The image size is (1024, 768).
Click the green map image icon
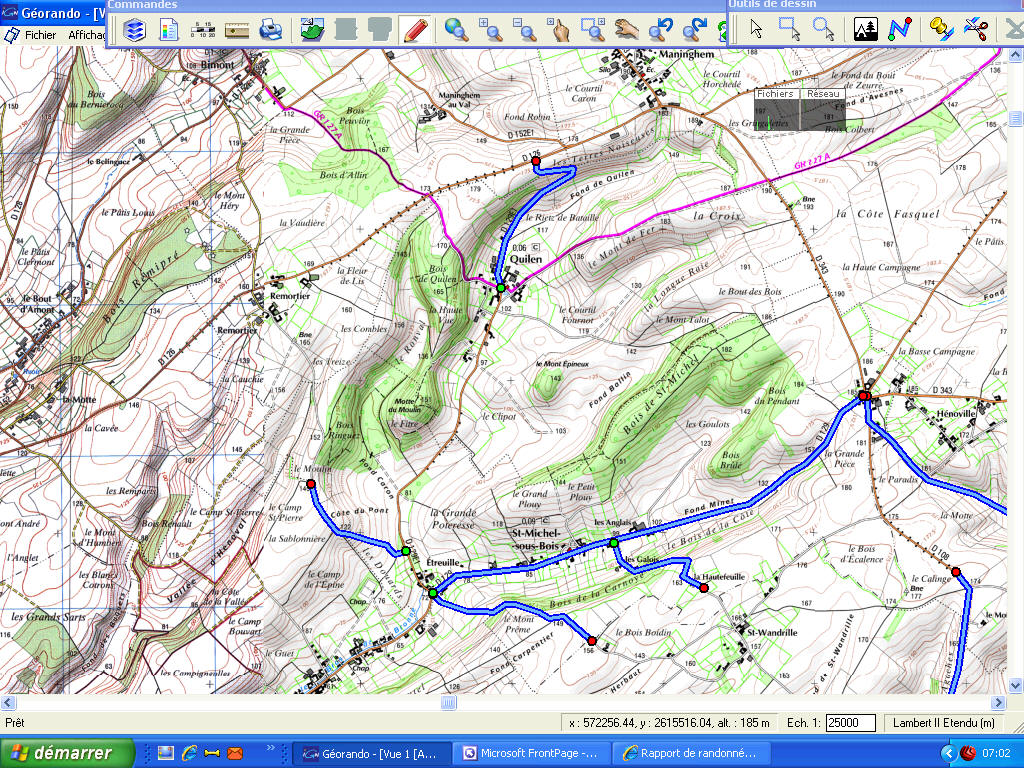tap(313, 30)
